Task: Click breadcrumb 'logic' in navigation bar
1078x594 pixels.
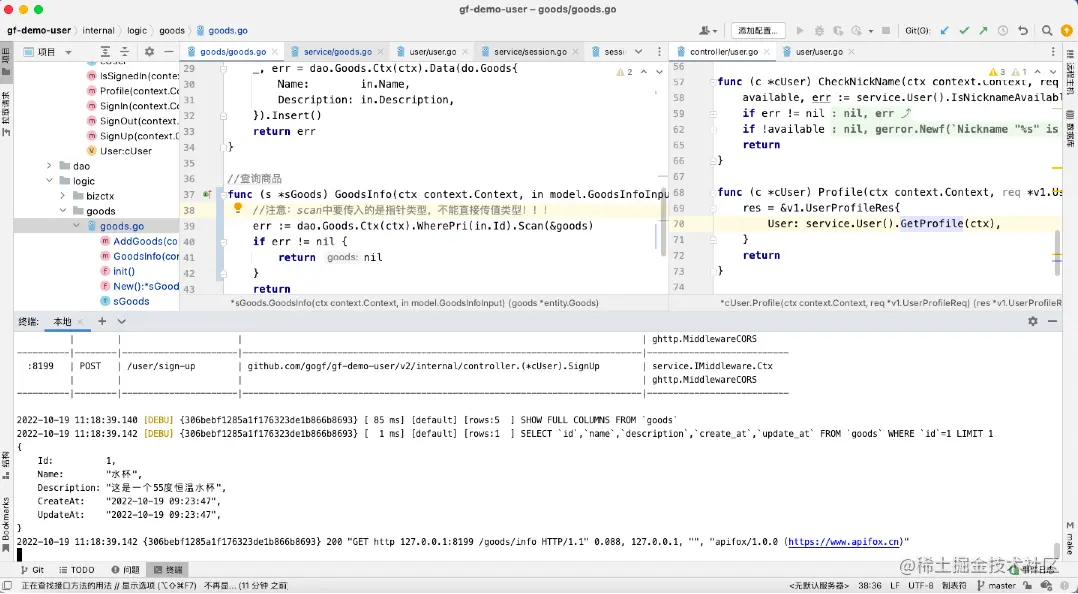Action: [137, 30]
